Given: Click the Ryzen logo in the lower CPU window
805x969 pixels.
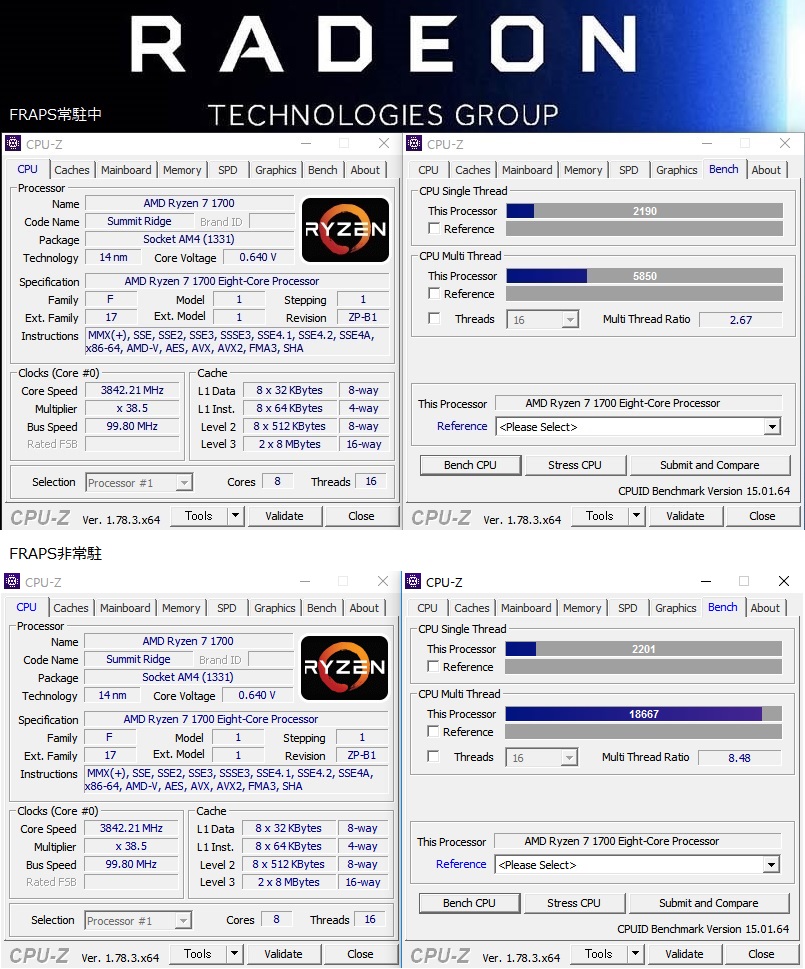Looking at the screenshot, I should pyautogui.click(x=343, y=668).
